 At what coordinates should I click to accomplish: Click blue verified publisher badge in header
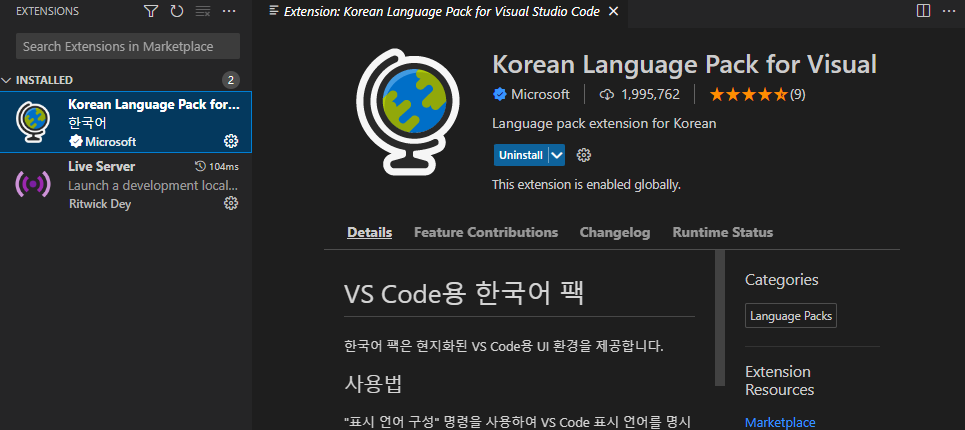tap(500, 94)
